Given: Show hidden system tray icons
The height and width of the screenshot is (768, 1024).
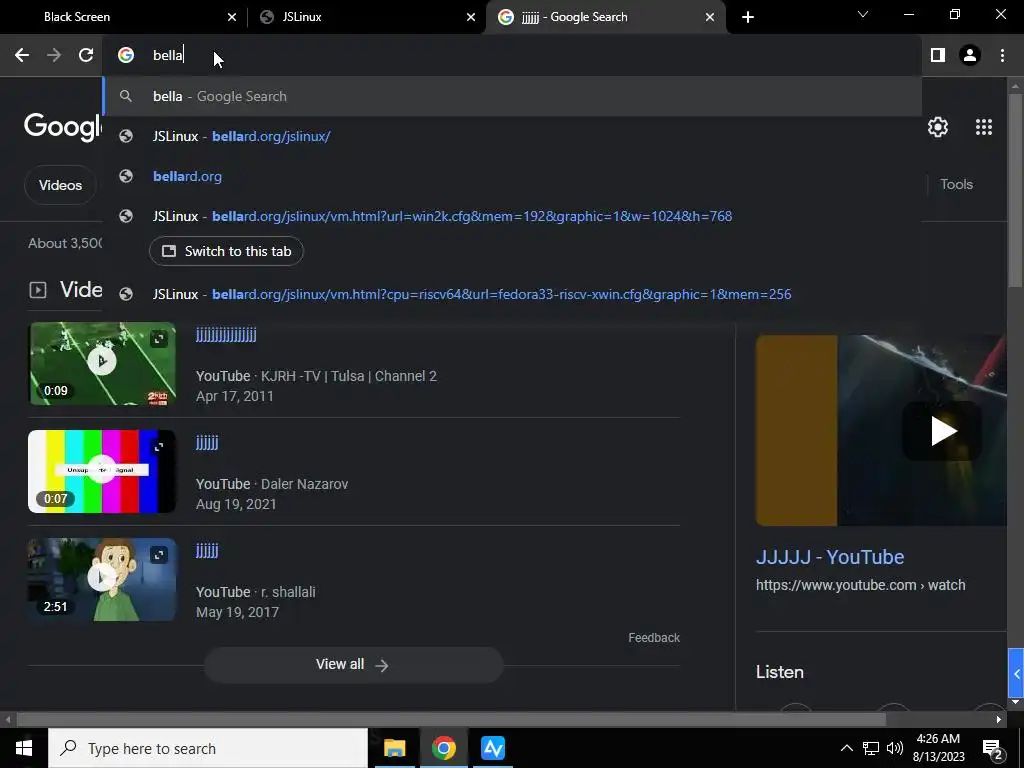Looking at the screenshot, I should click(846, 748).
